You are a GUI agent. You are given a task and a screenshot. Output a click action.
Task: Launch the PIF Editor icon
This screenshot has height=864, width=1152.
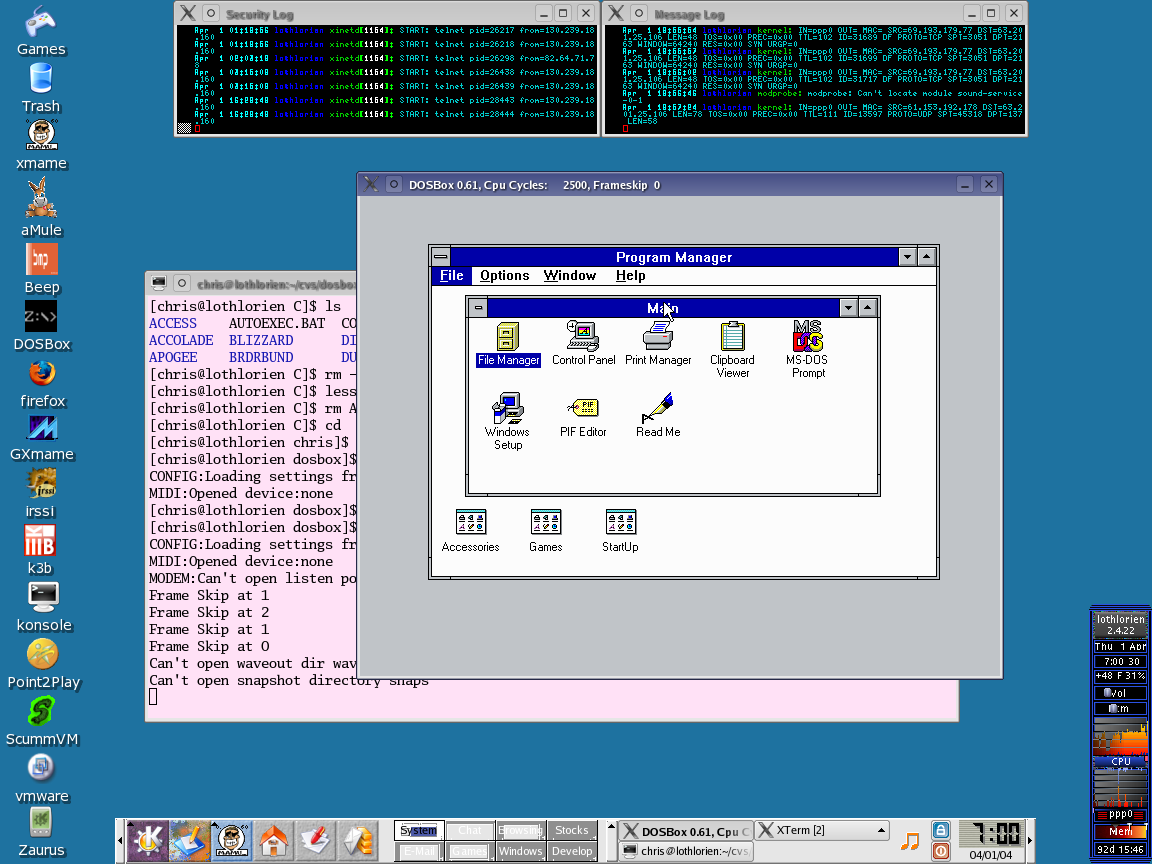tap(583, 416)
